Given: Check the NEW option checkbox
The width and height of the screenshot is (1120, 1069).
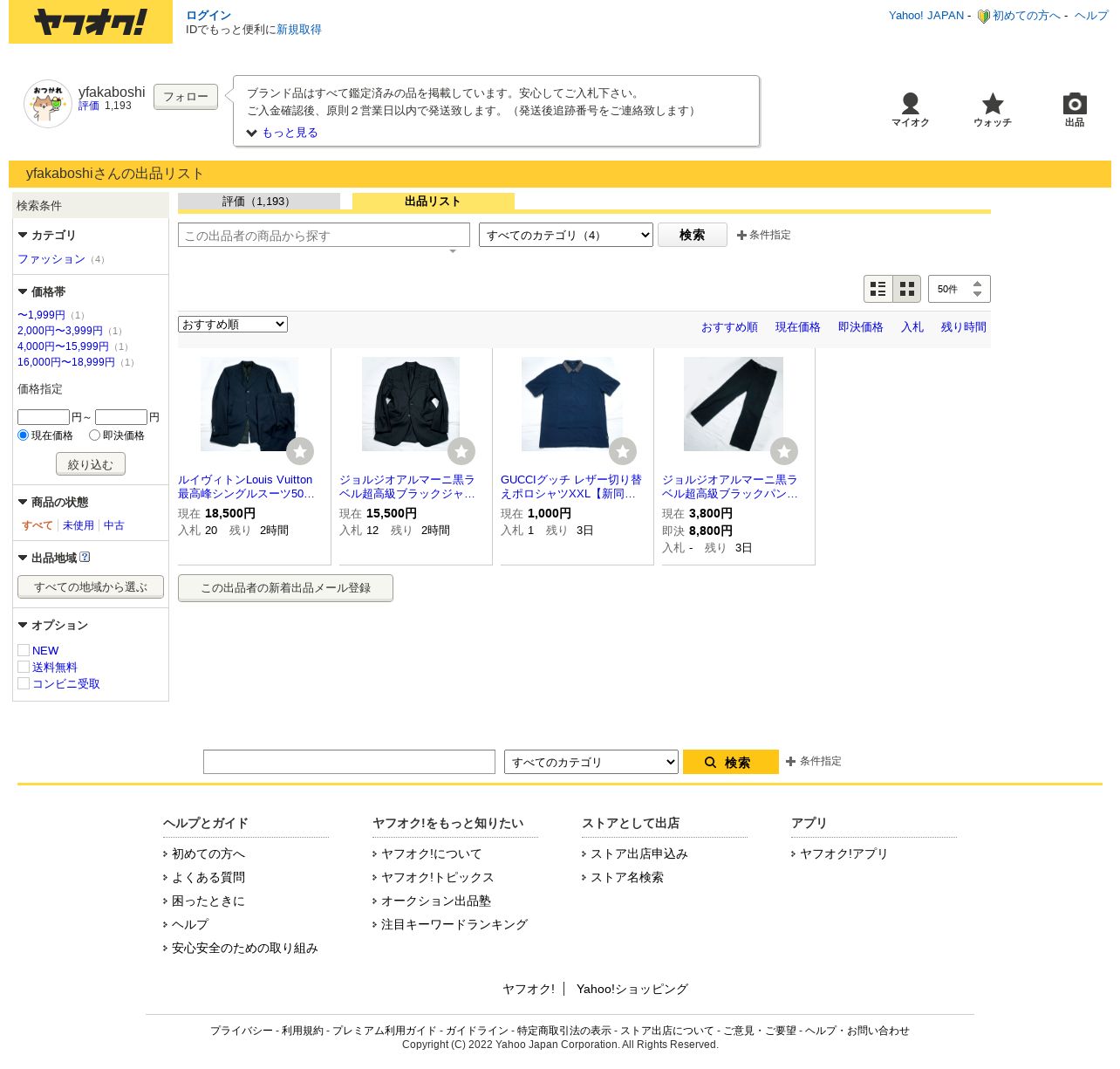Looking at the screenshot, I should [x=24, y=650].
